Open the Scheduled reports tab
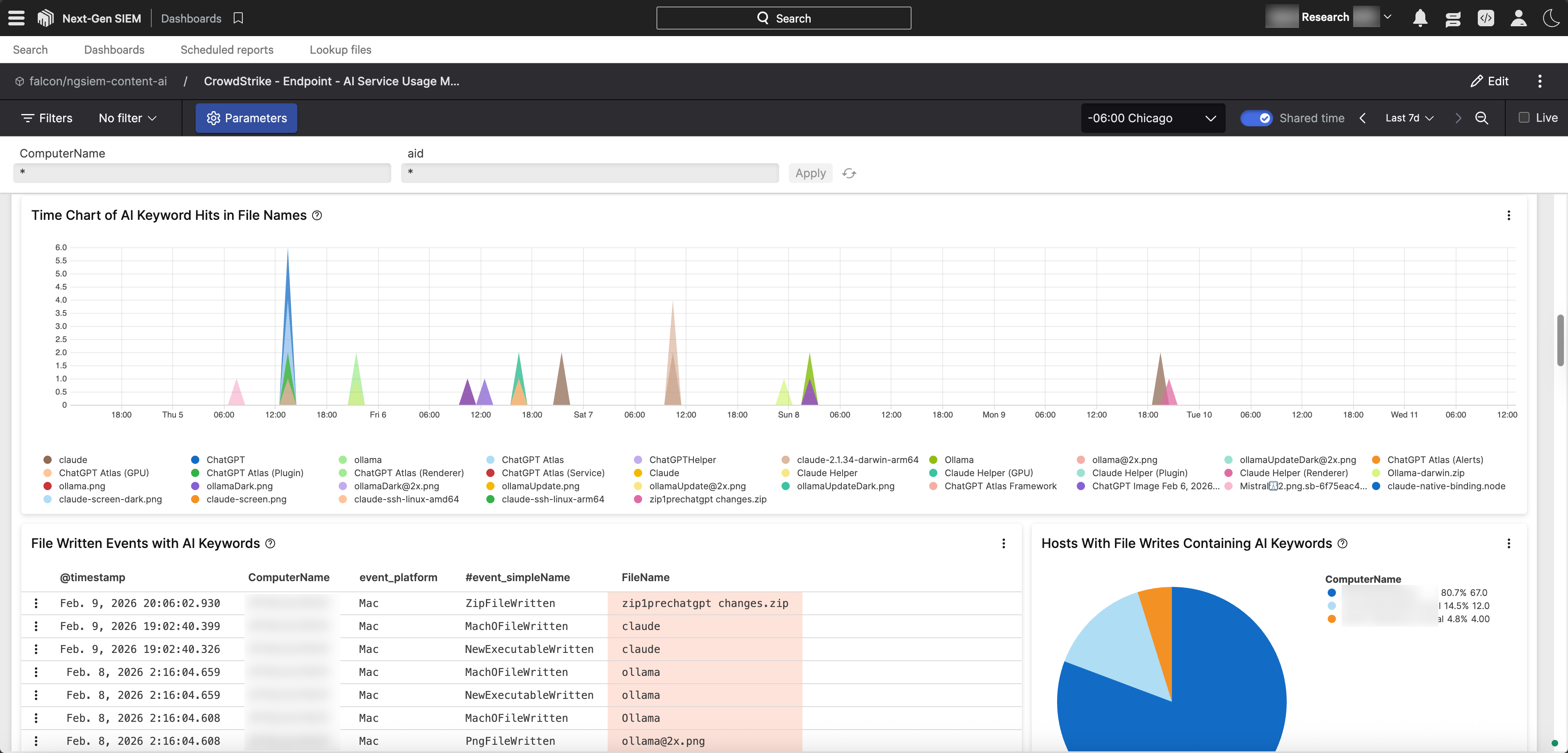Screen dimensions: 1568x753 pos(226,50)
